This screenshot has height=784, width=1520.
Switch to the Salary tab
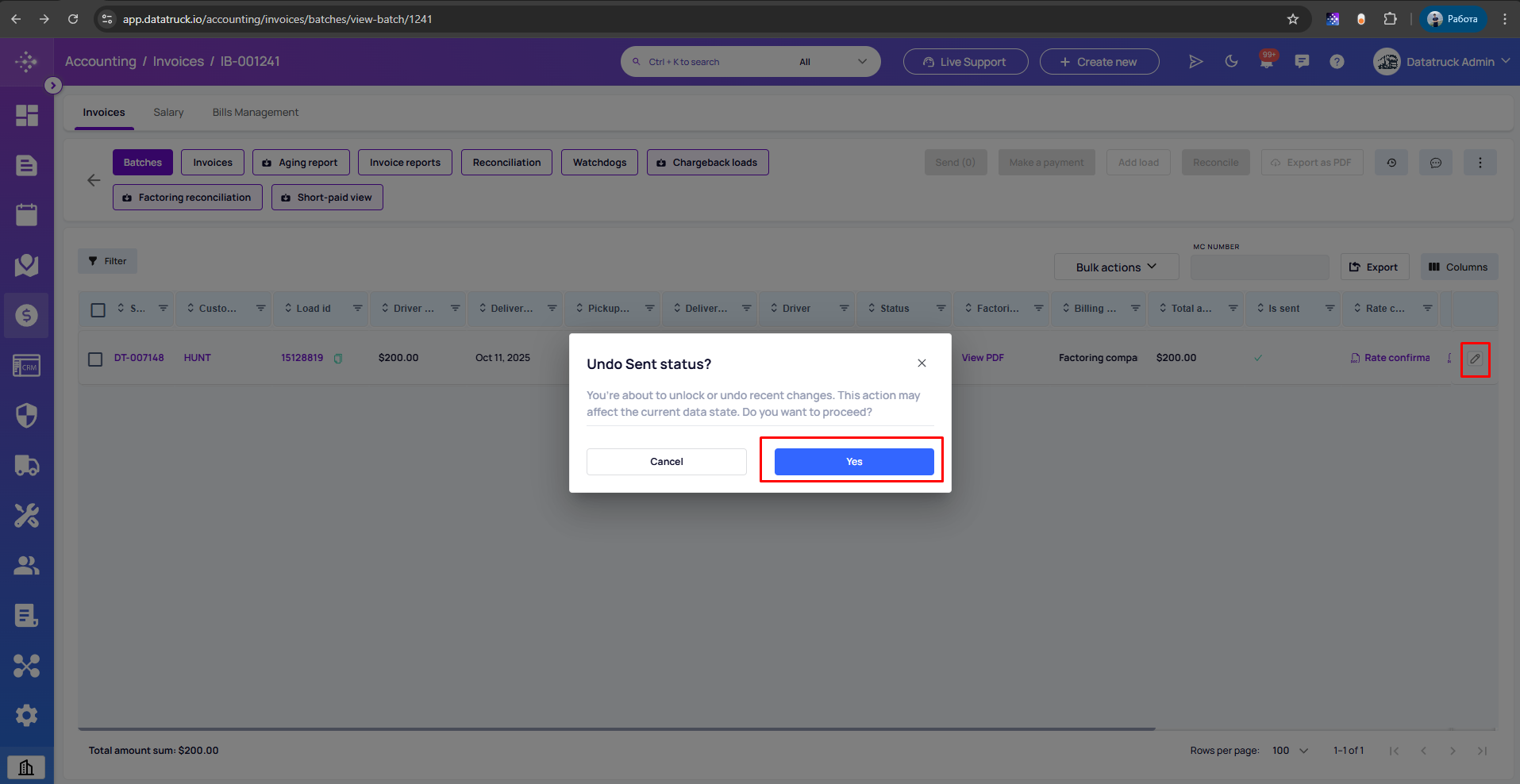point(168,113)
